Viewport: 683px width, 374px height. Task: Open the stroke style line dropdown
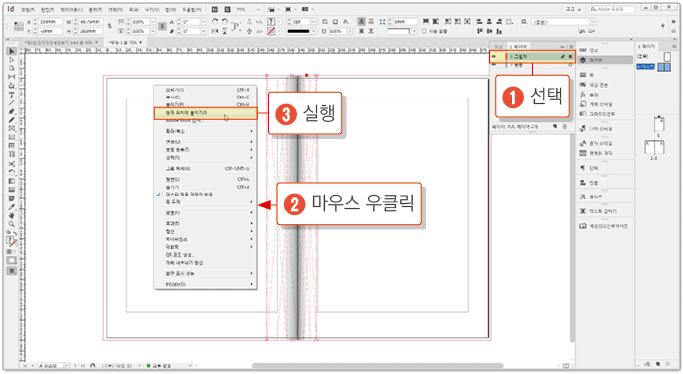[x=313, y=31]
